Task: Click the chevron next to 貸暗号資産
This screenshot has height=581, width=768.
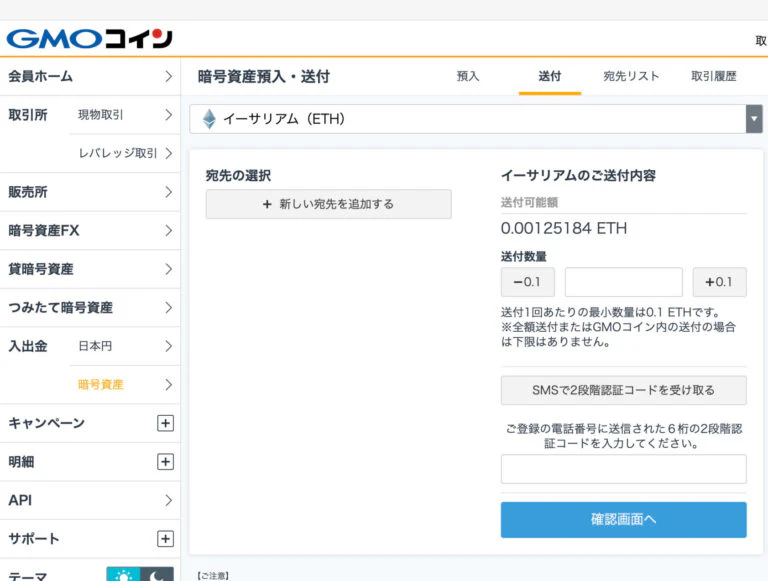Action: [168, 269]
